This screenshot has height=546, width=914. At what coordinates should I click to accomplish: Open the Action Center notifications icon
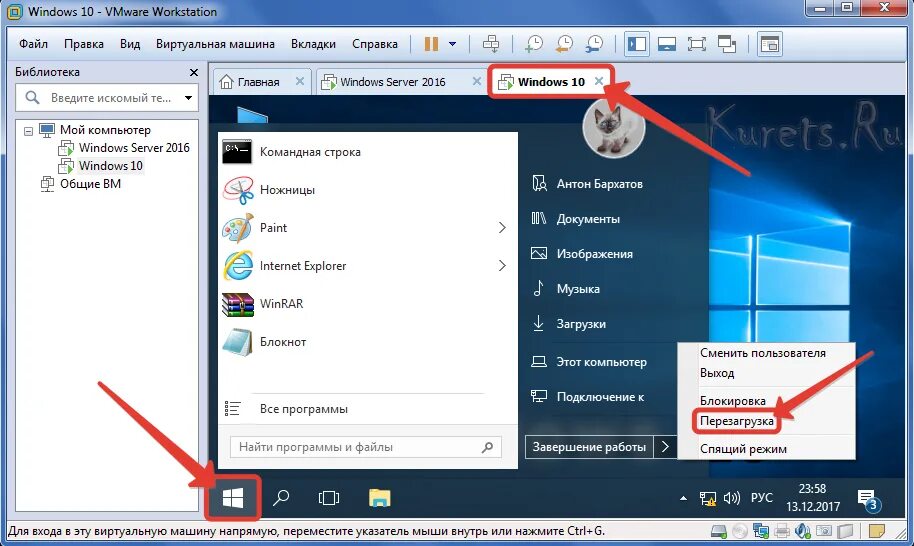pyautogui.click(x=868, y=499)
